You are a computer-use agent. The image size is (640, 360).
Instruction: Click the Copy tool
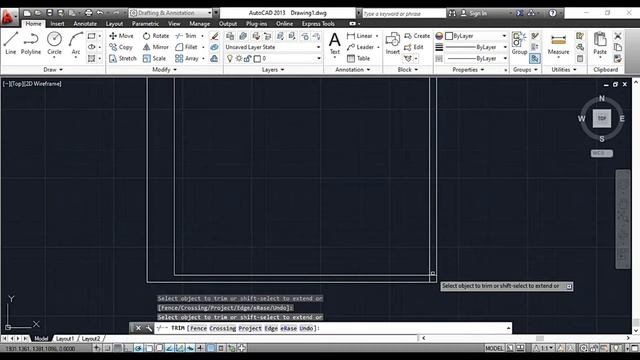[121, 47]
